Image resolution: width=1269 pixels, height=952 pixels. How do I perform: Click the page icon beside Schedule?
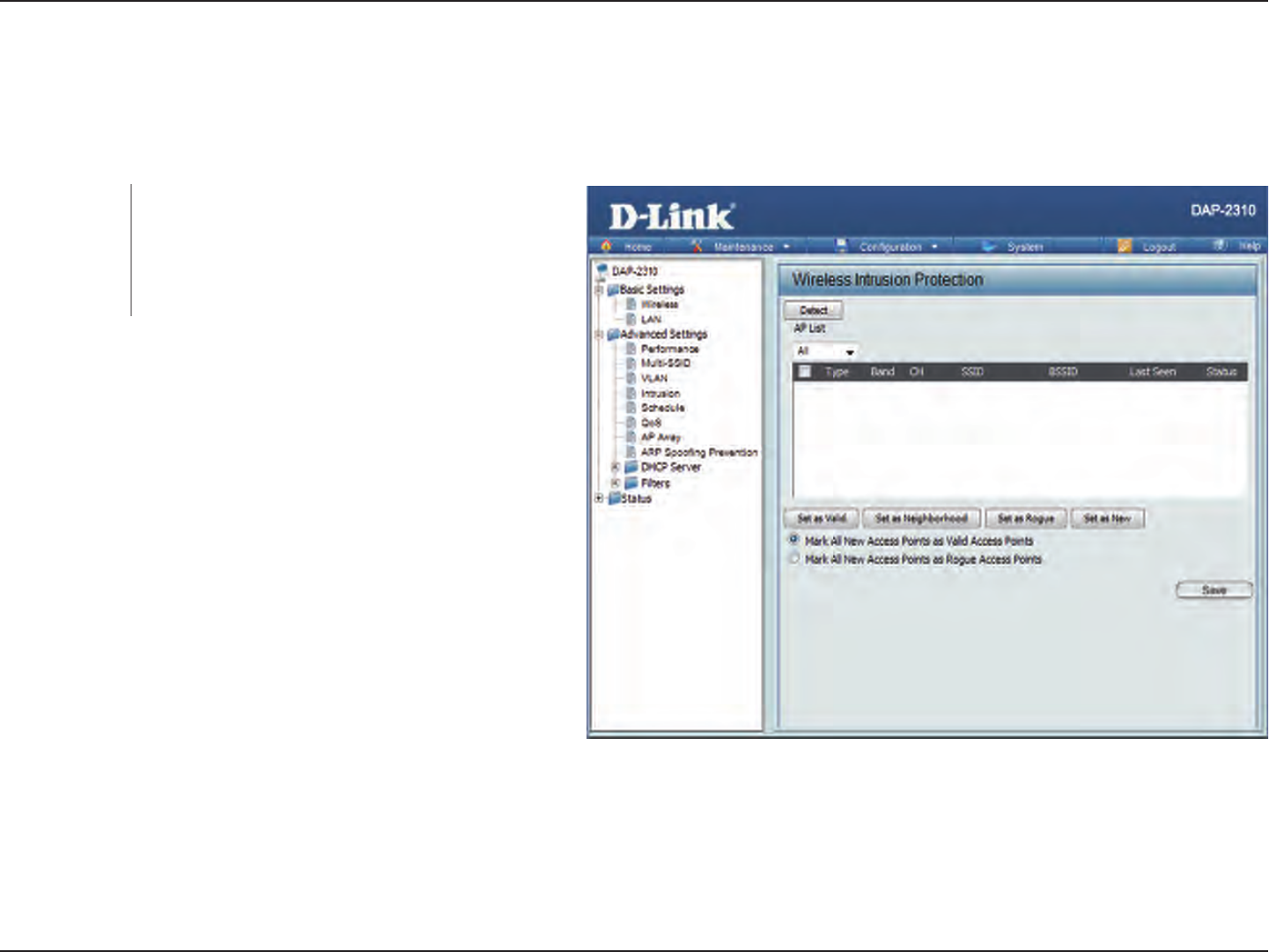pyautogui.click(x=631, y=409)
